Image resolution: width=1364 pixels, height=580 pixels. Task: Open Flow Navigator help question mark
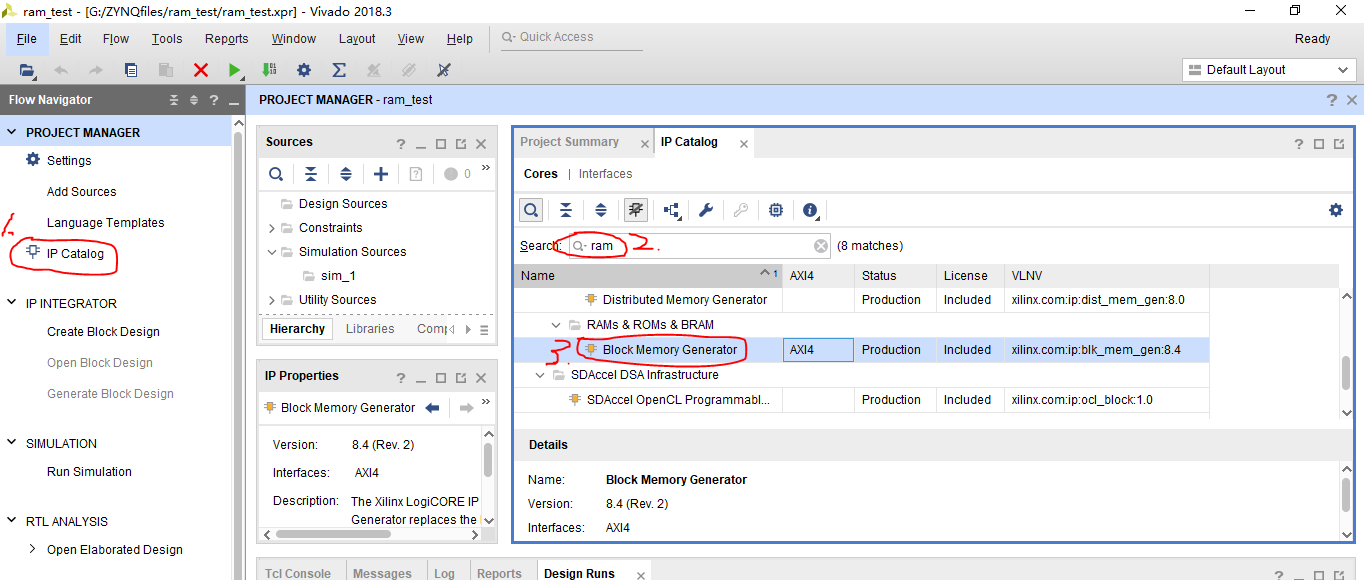click(213, 100)
